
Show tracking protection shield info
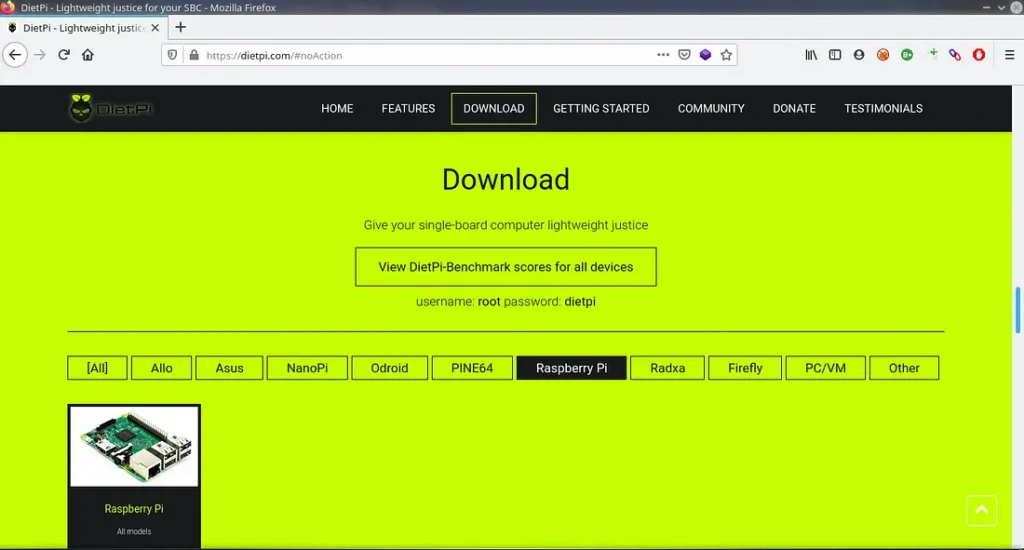(x=172, y=55)
